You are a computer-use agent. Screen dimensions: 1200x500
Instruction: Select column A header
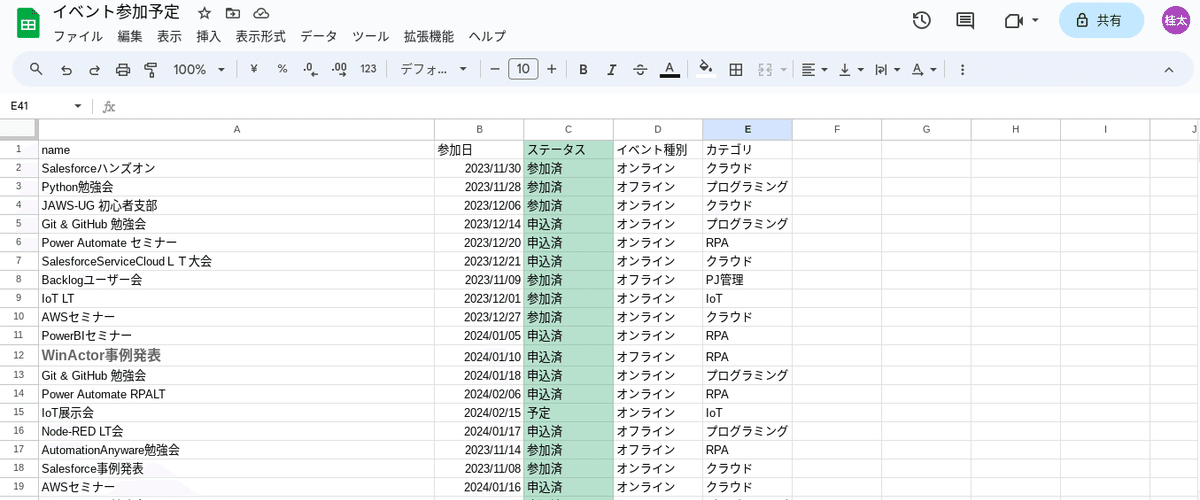(237, 129)
